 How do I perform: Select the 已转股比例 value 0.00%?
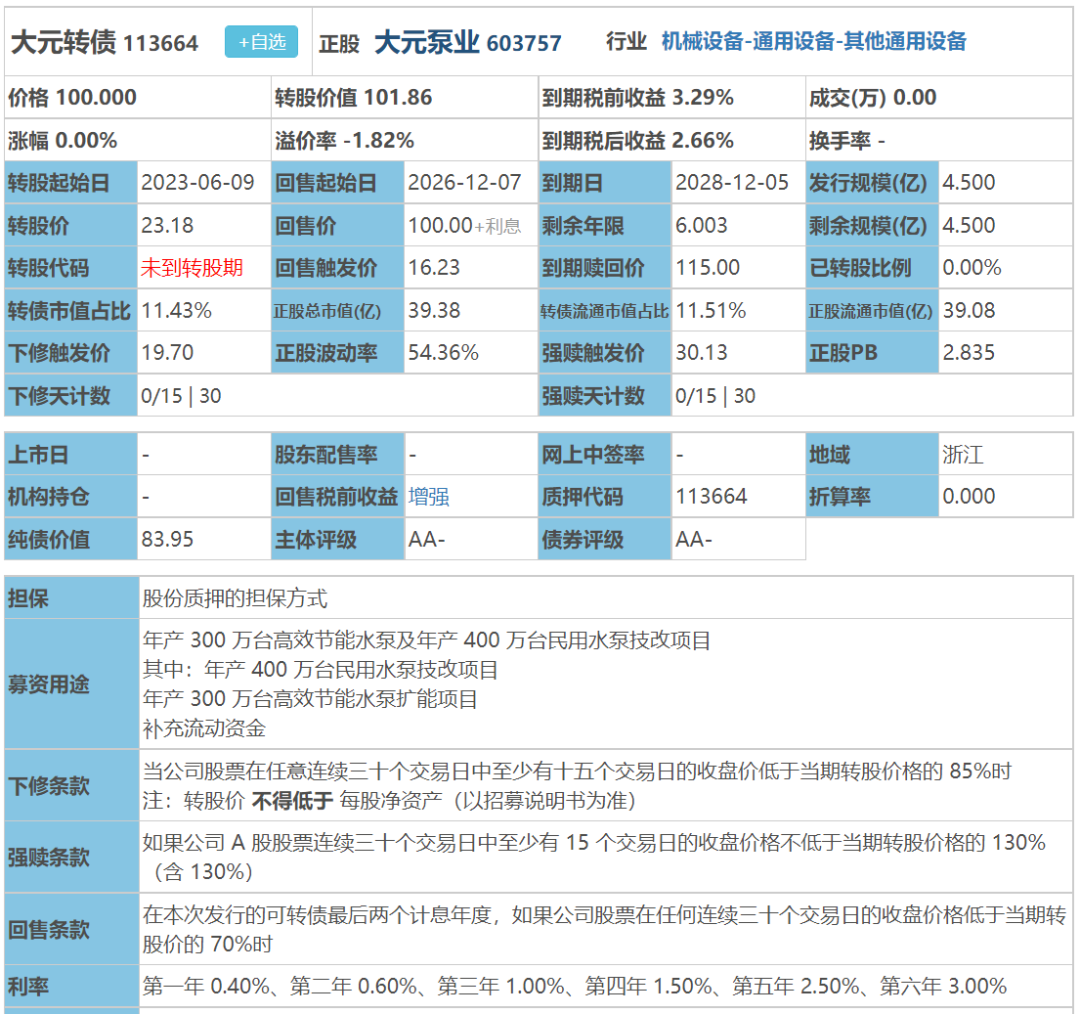coord(972,267)
